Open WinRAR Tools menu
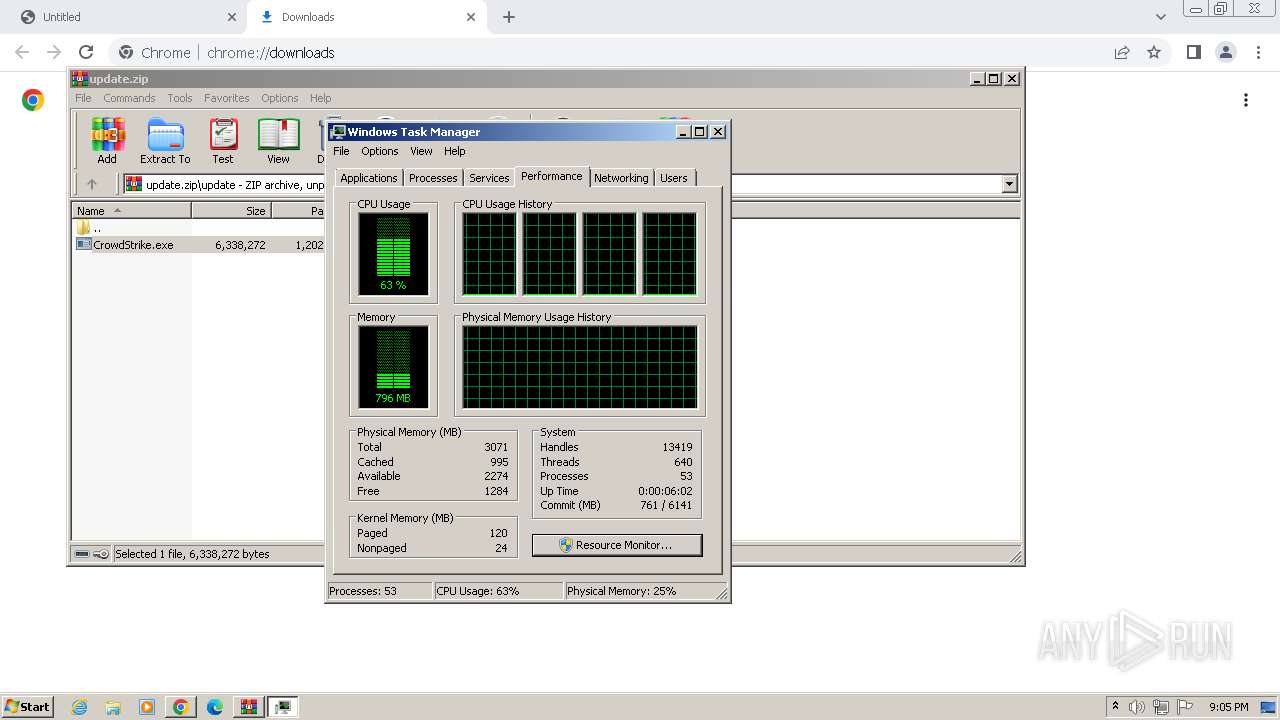 click(x=180, y=98)
